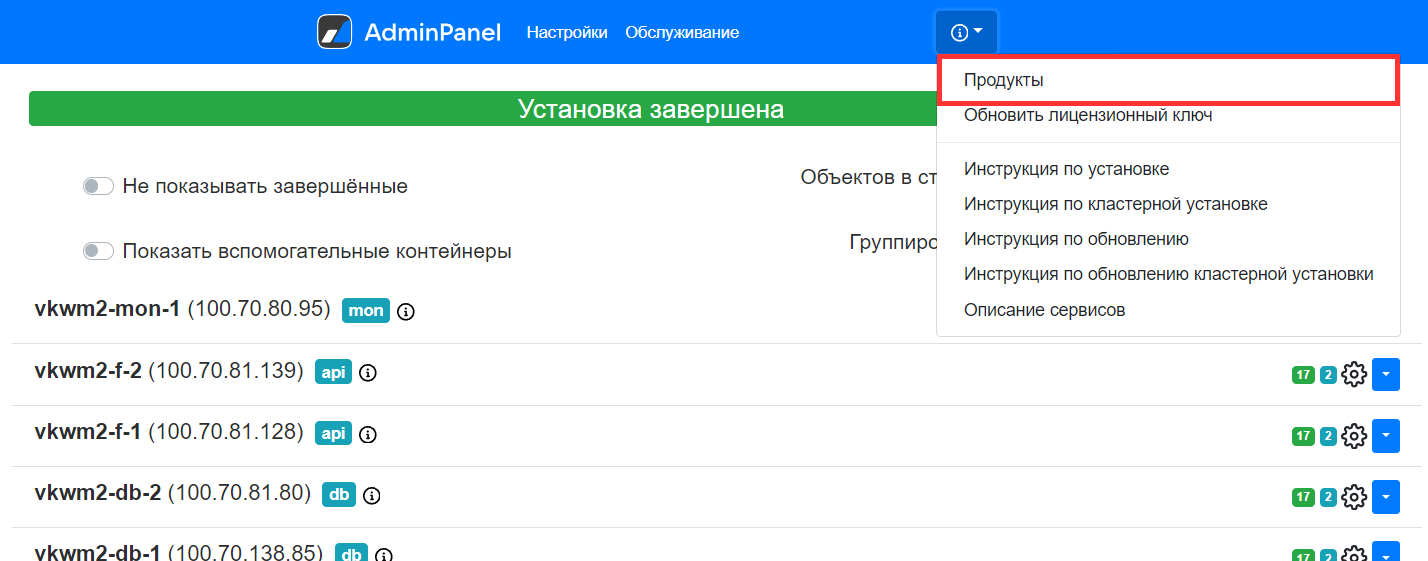Open gear settings for vkwm2-f-1
The image size is (1428, 561).
[1354, 436]
